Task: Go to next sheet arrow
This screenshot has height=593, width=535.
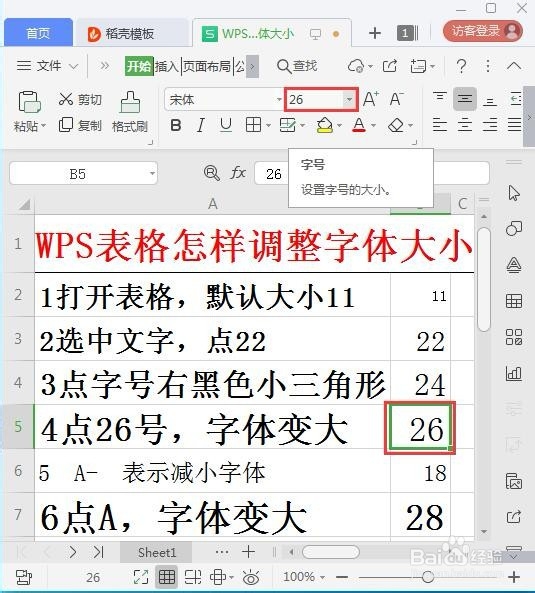Action: [73, 552]
